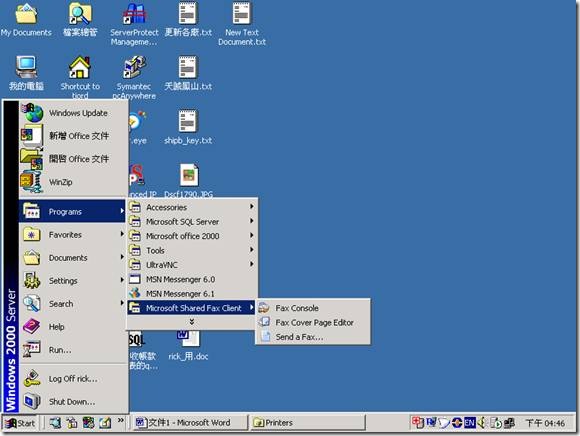Open Help from the Start menu
580x436 pixels.
(72, 326)
